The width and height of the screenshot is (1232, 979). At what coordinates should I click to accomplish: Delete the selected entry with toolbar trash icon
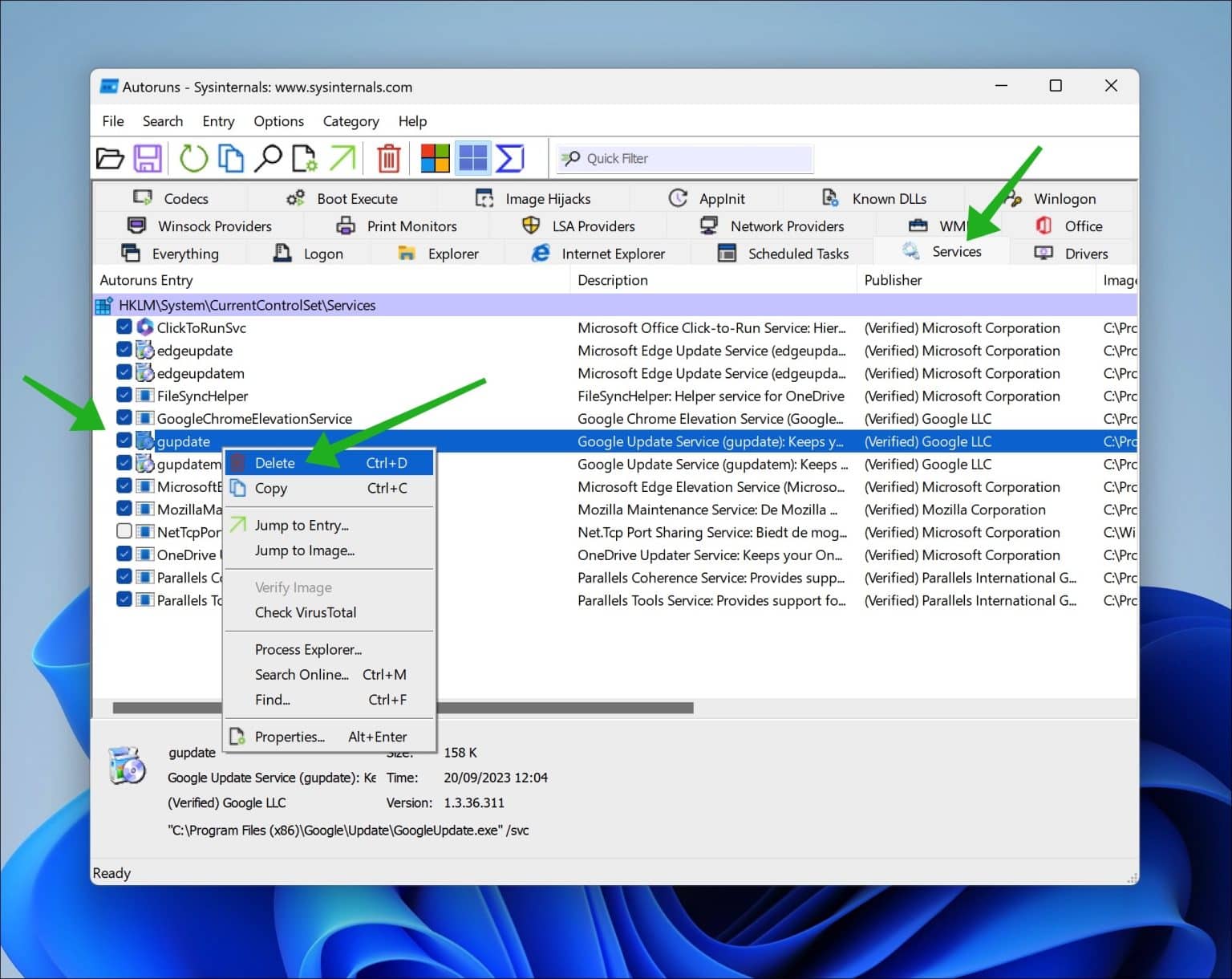click(388, 158)
